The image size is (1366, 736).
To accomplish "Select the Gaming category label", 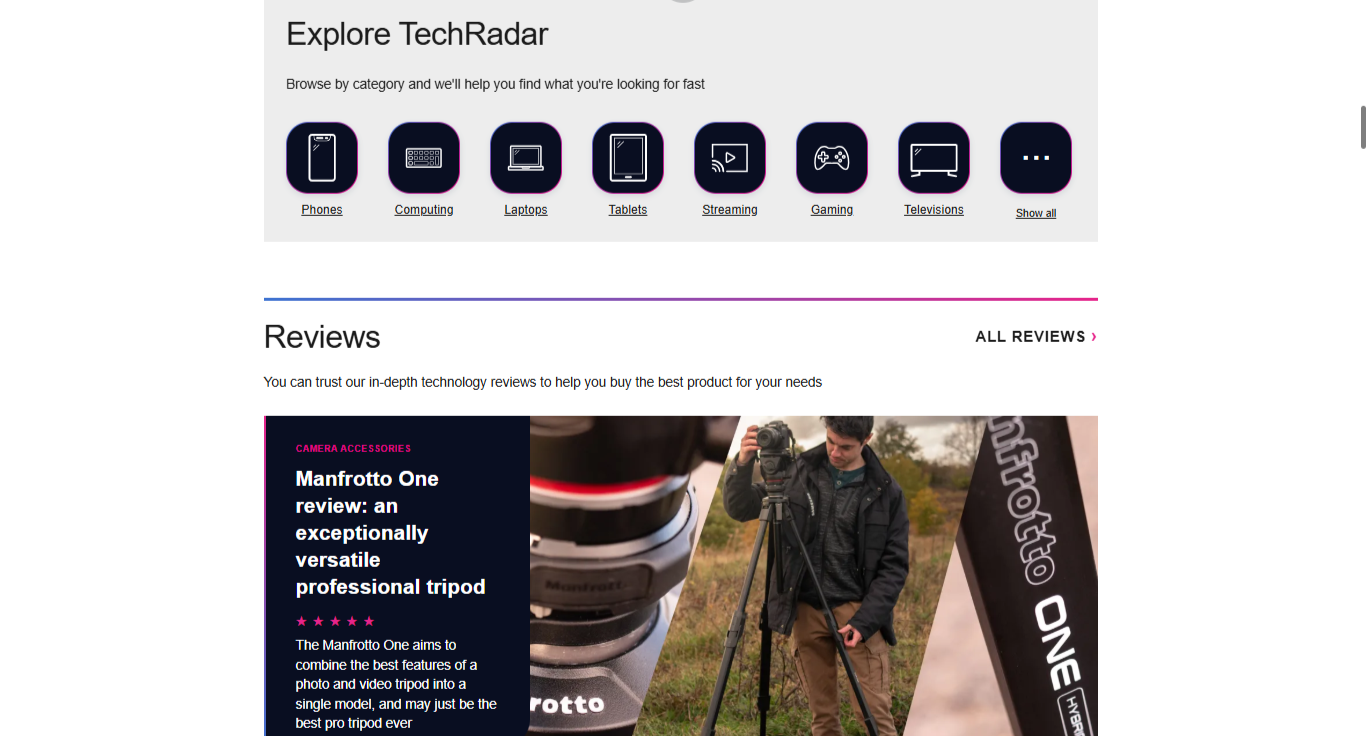I will tap(832, 209).
